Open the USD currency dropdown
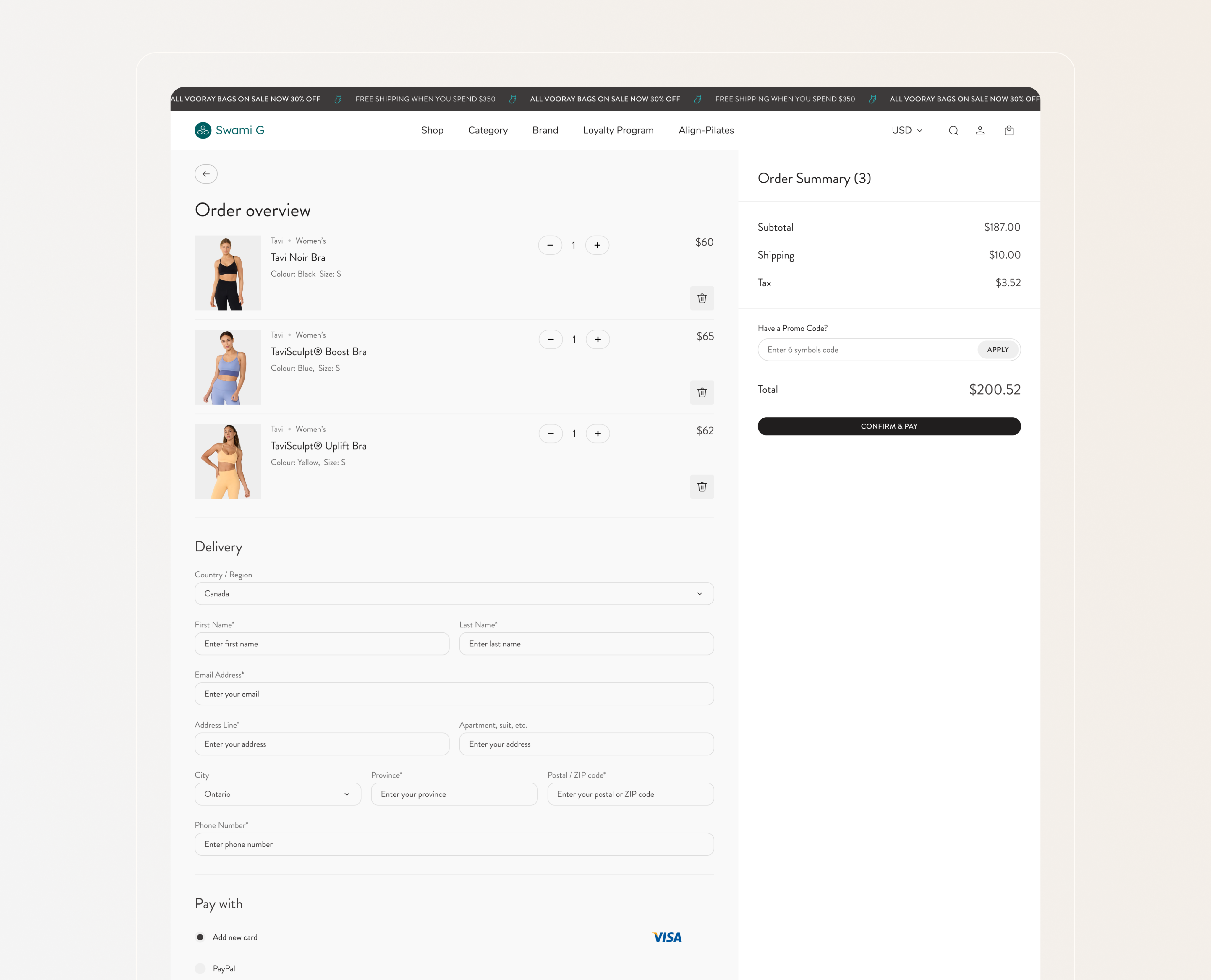 906,130
